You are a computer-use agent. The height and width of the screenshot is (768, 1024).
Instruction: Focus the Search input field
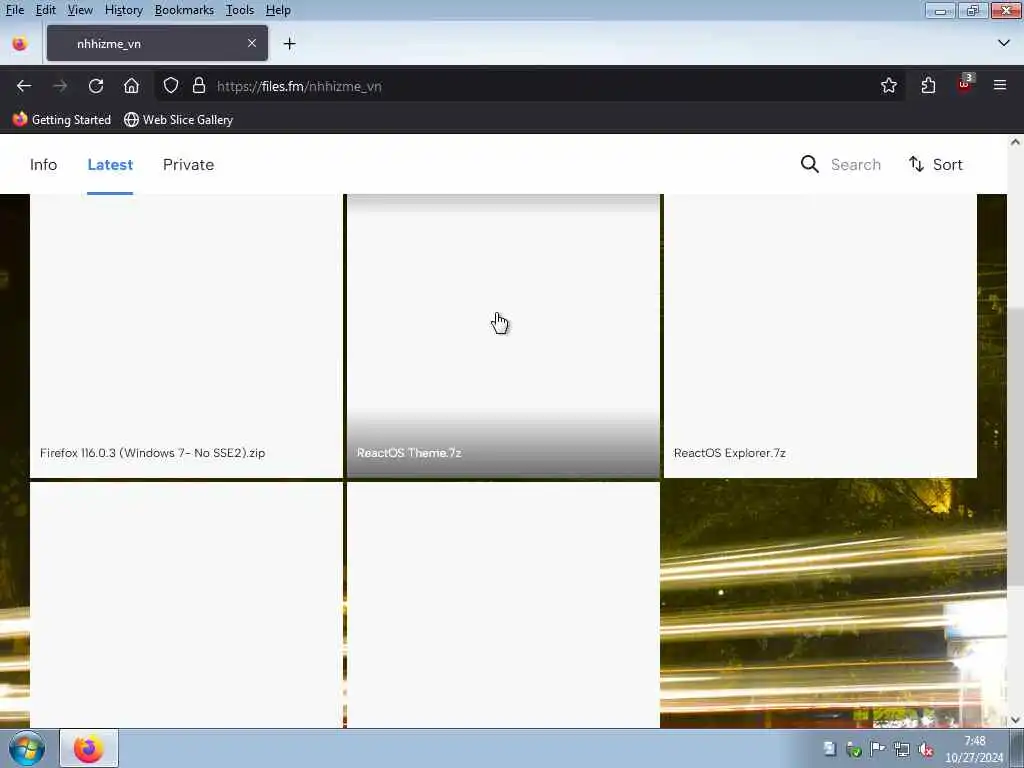[856, 165]
